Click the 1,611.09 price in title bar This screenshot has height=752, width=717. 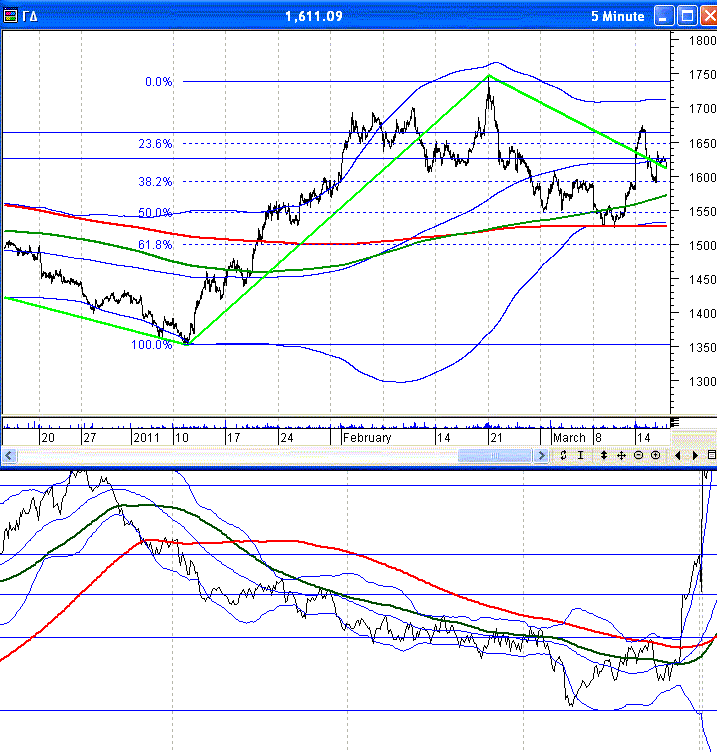coord(314,16)
